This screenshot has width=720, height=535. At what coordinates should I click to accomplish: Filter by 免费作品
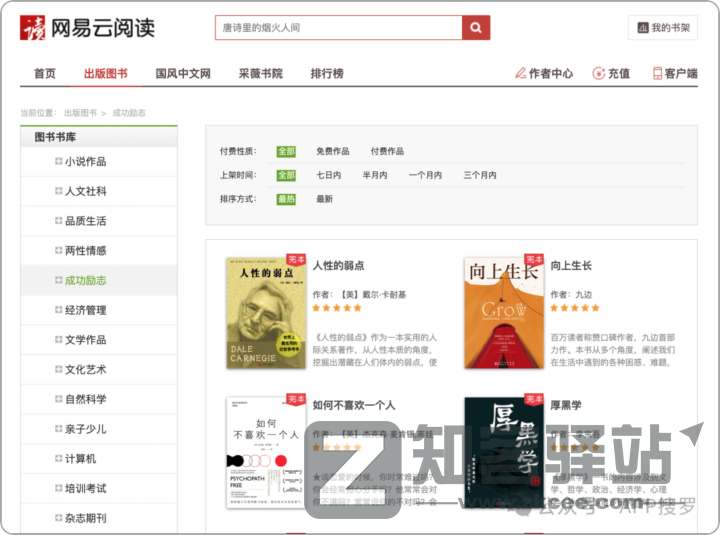click(333, 152)
